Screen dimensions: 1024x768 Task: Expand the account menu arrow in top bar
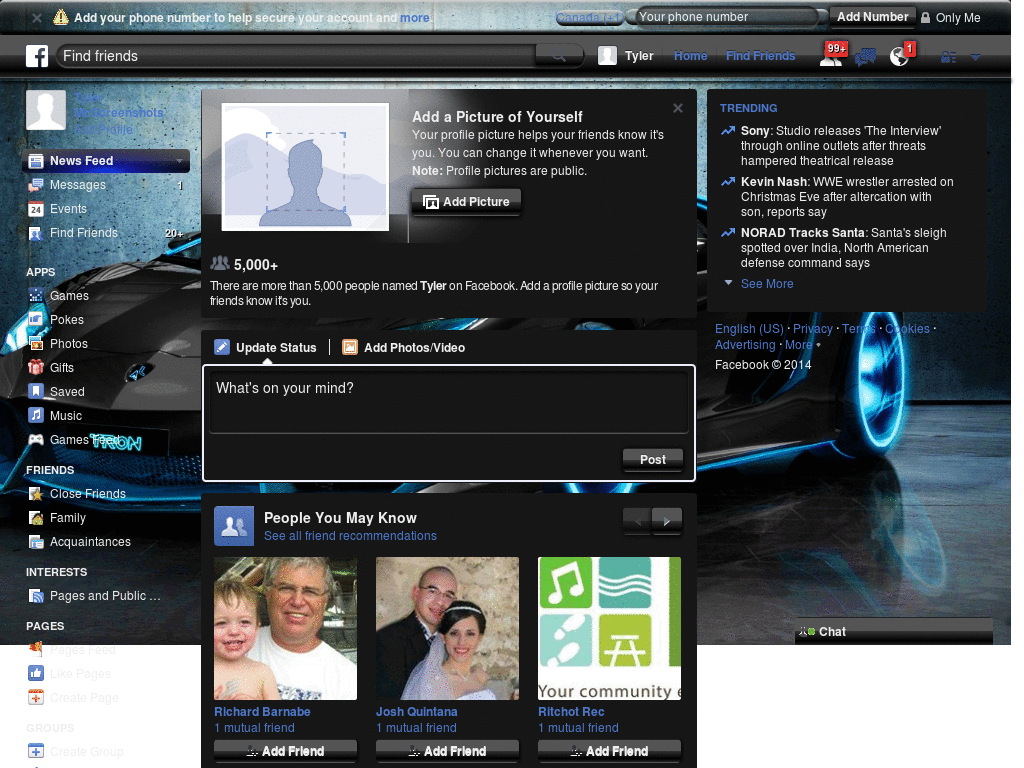coord(975,57)
